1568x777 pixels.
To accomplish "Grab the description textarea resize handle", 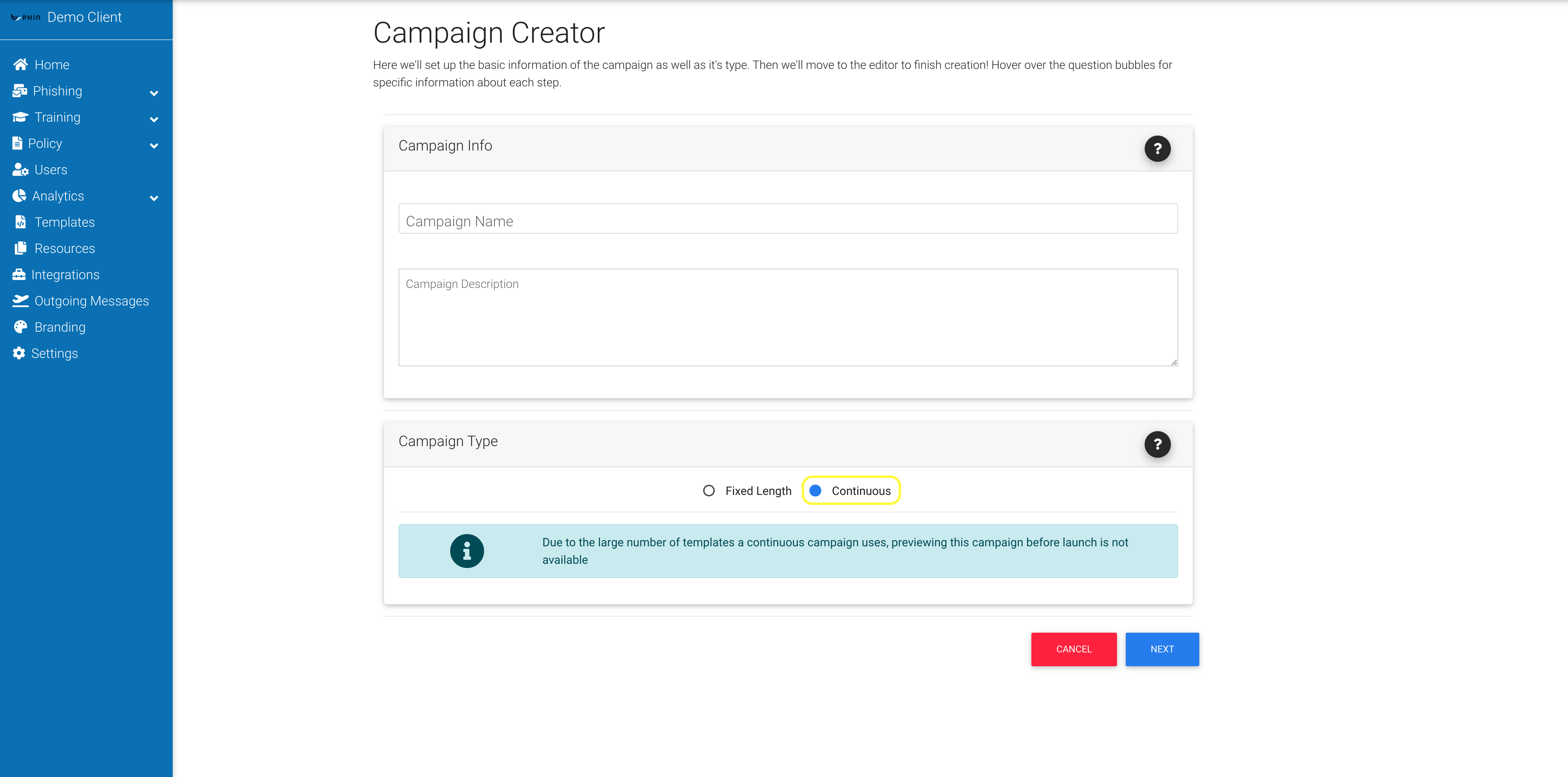I will 1173,362.
